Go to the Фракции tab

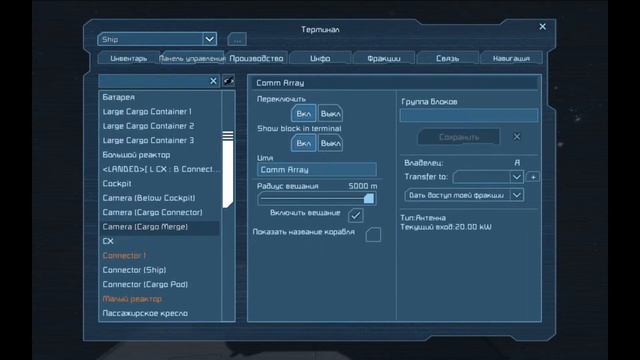pyautogui.click(x=384, y=58)
